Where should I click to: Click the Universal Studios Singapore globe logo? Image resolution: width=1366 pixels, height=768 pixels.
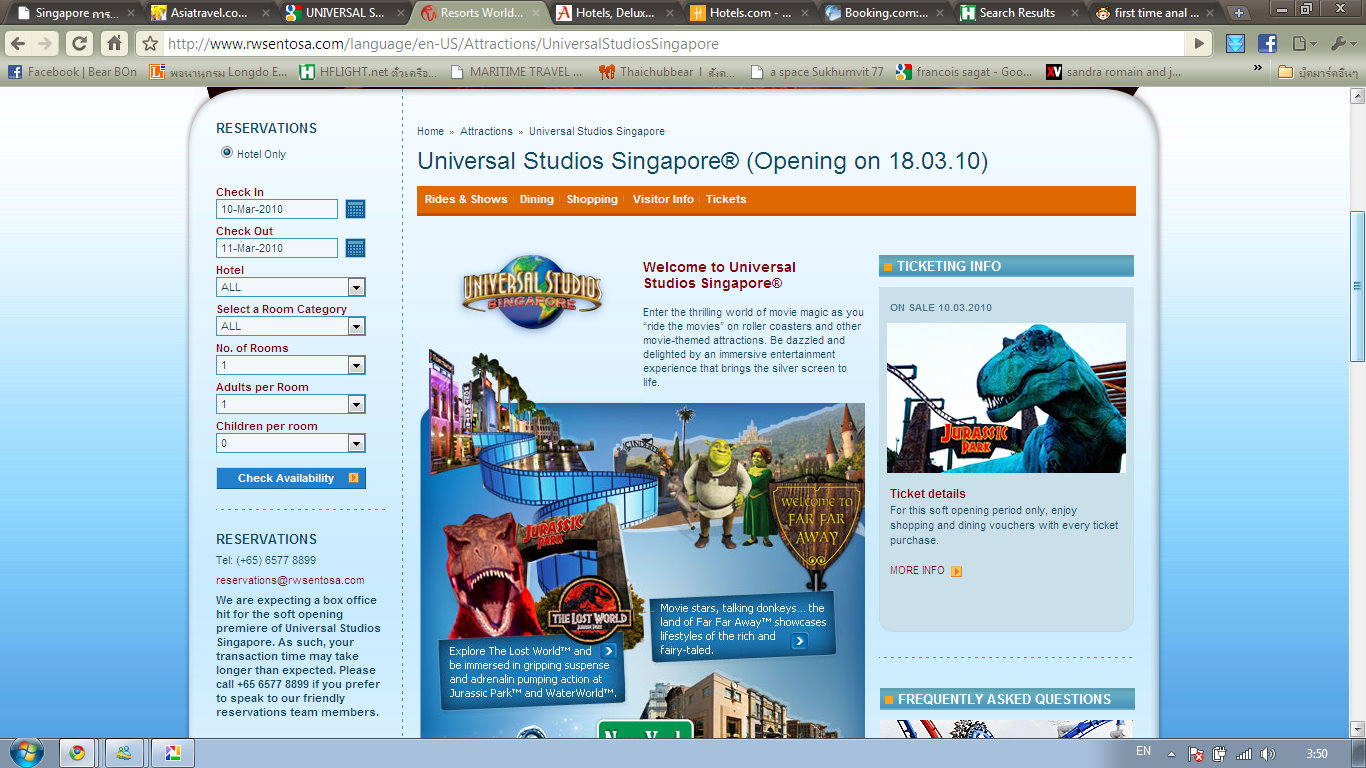point(533,292)
